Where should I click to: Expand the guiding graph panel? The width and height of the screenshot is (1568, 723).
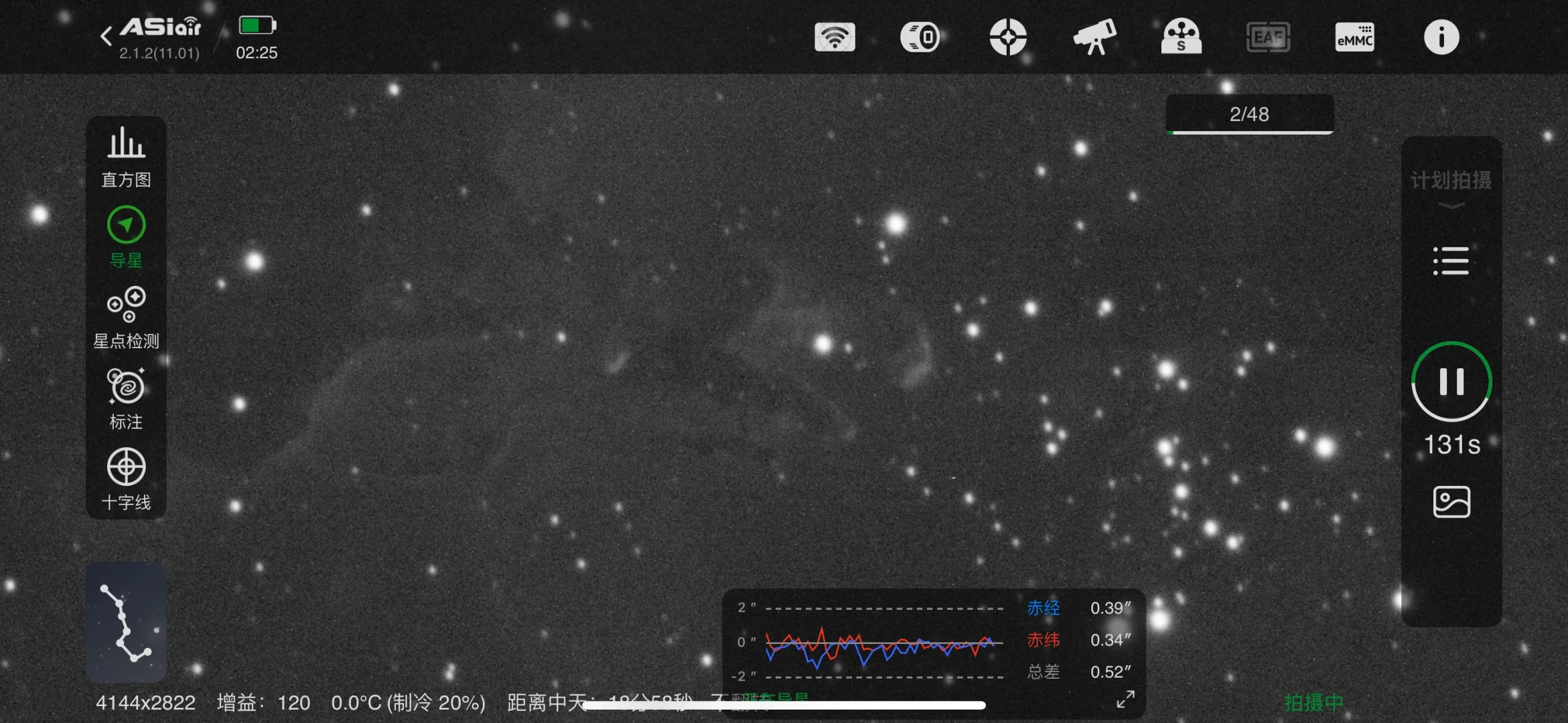(1125, 699)
